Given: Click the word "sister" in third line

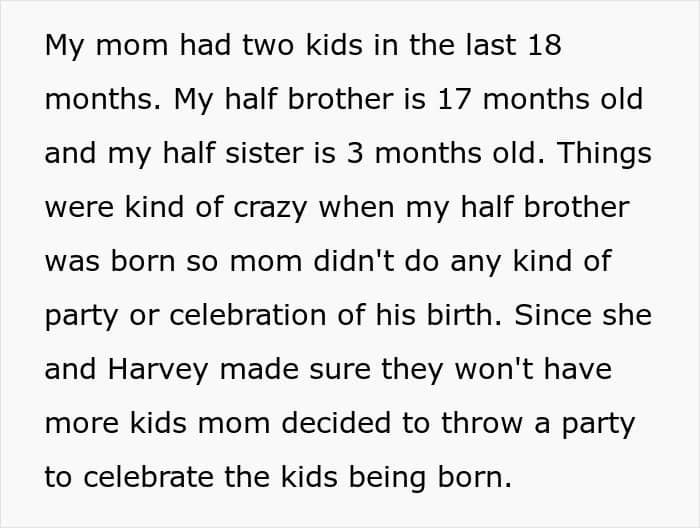Looking at the screenshot, I should click(x=264, y=153).
